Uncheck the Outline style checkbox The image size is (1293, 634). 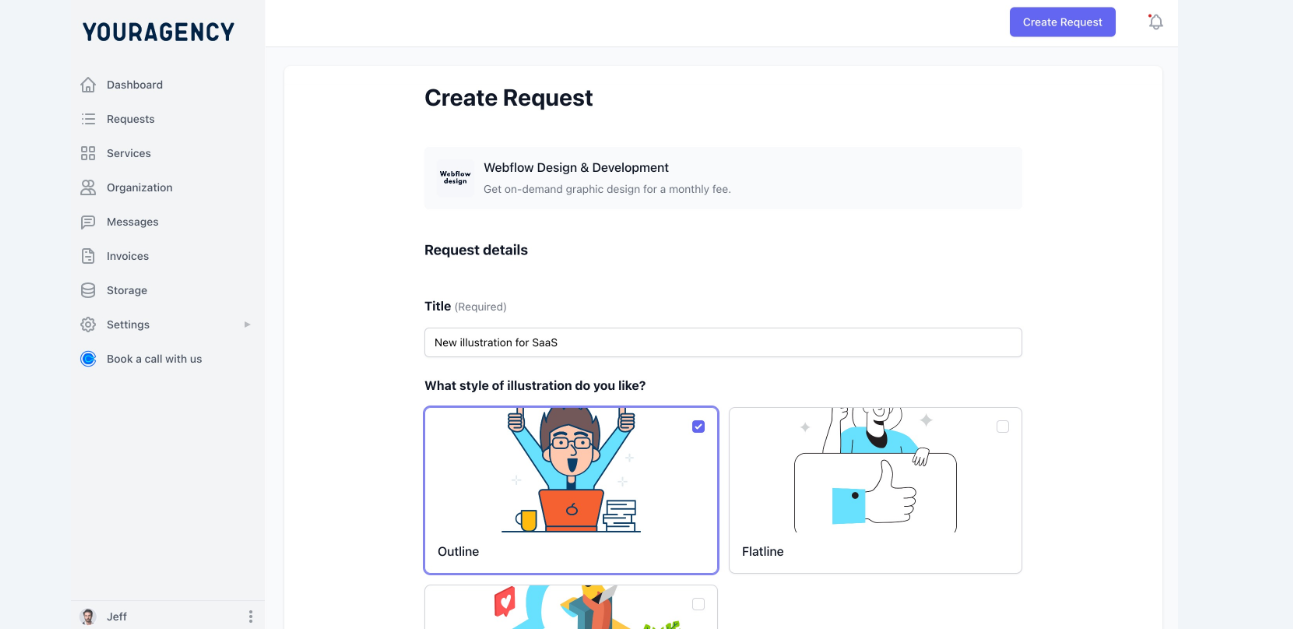pos(698,427)
